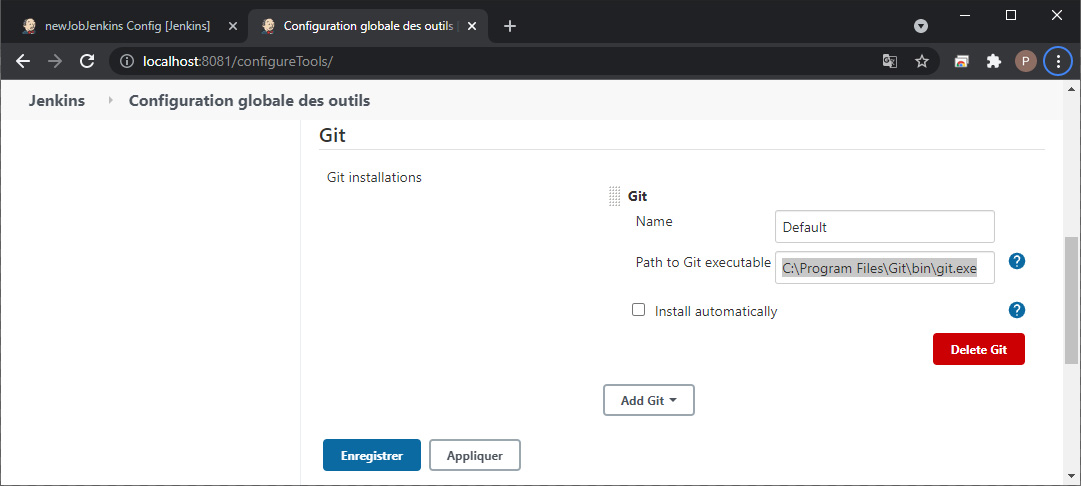Show help for Install automatically

click(1017, 310)
